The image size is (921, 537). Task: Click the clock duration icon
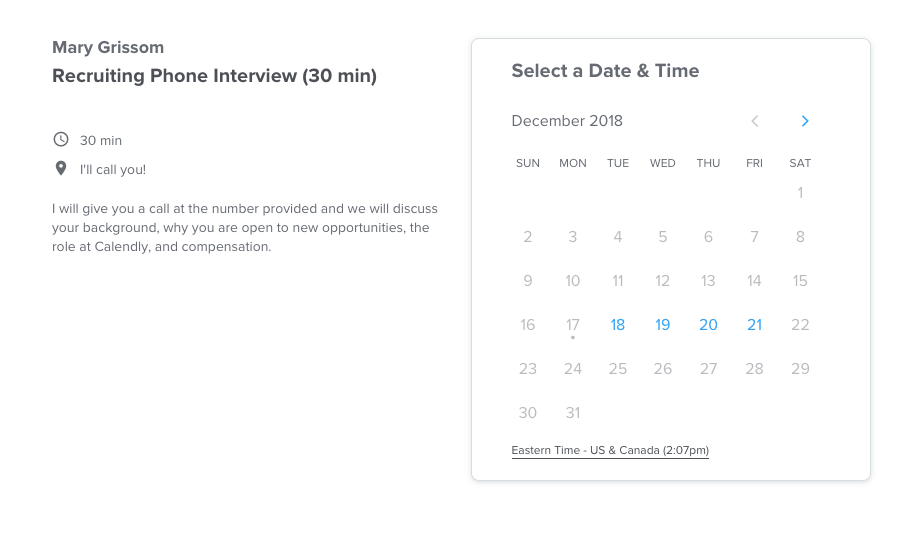pyautogui.click(x=61, y=140)
